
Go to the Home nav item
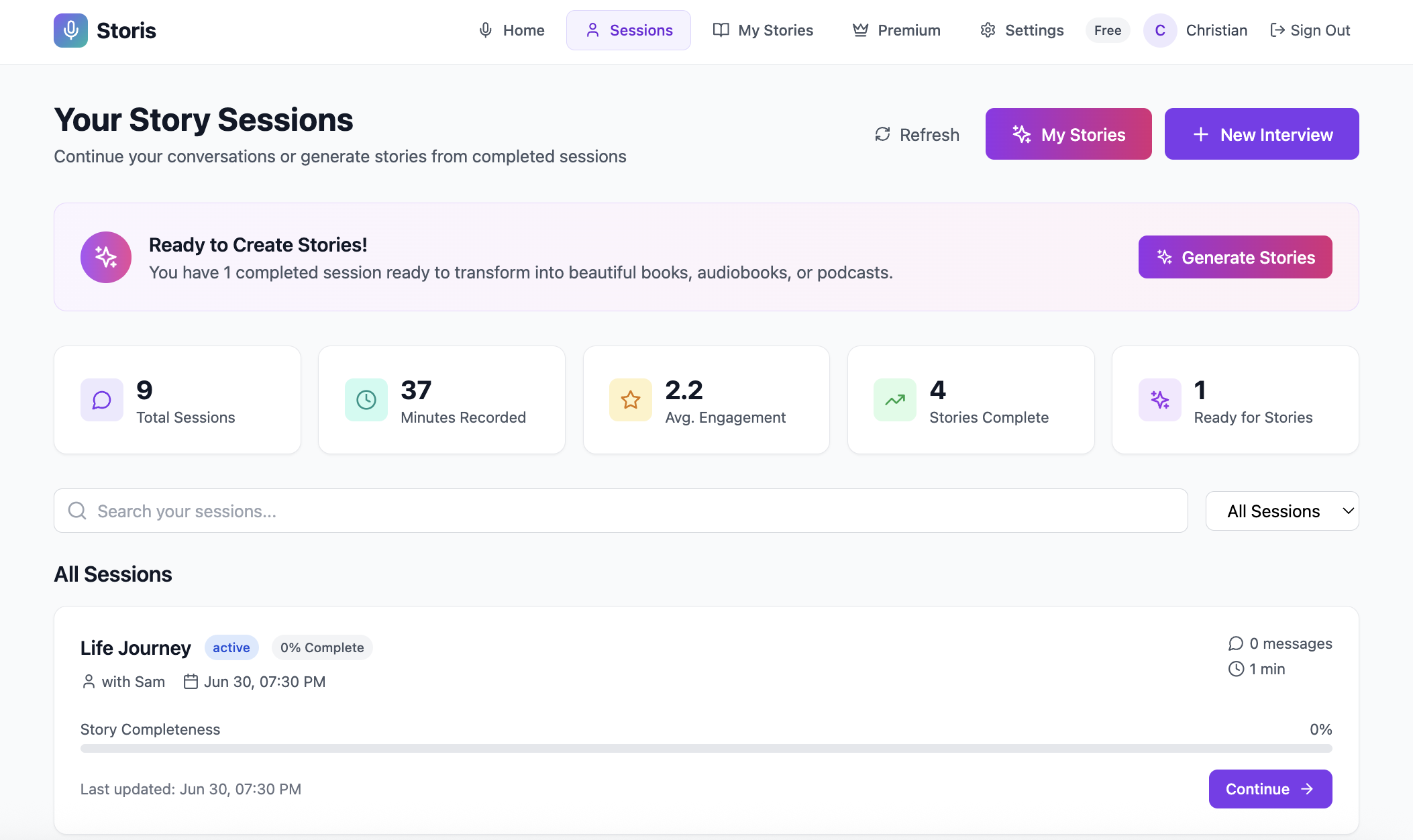[511, 30]
